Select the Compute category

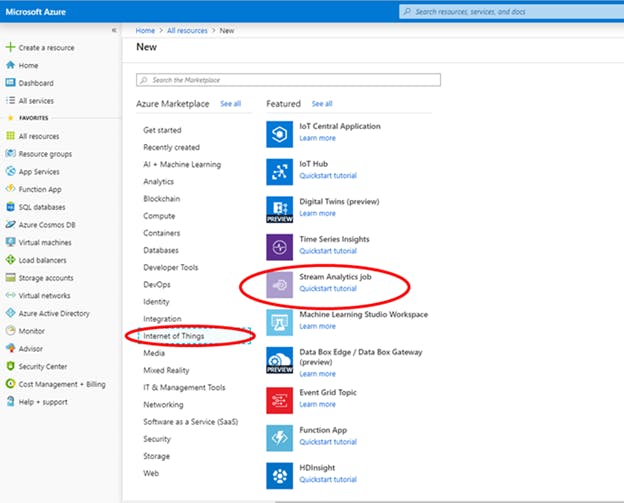(x=159, y=216)
